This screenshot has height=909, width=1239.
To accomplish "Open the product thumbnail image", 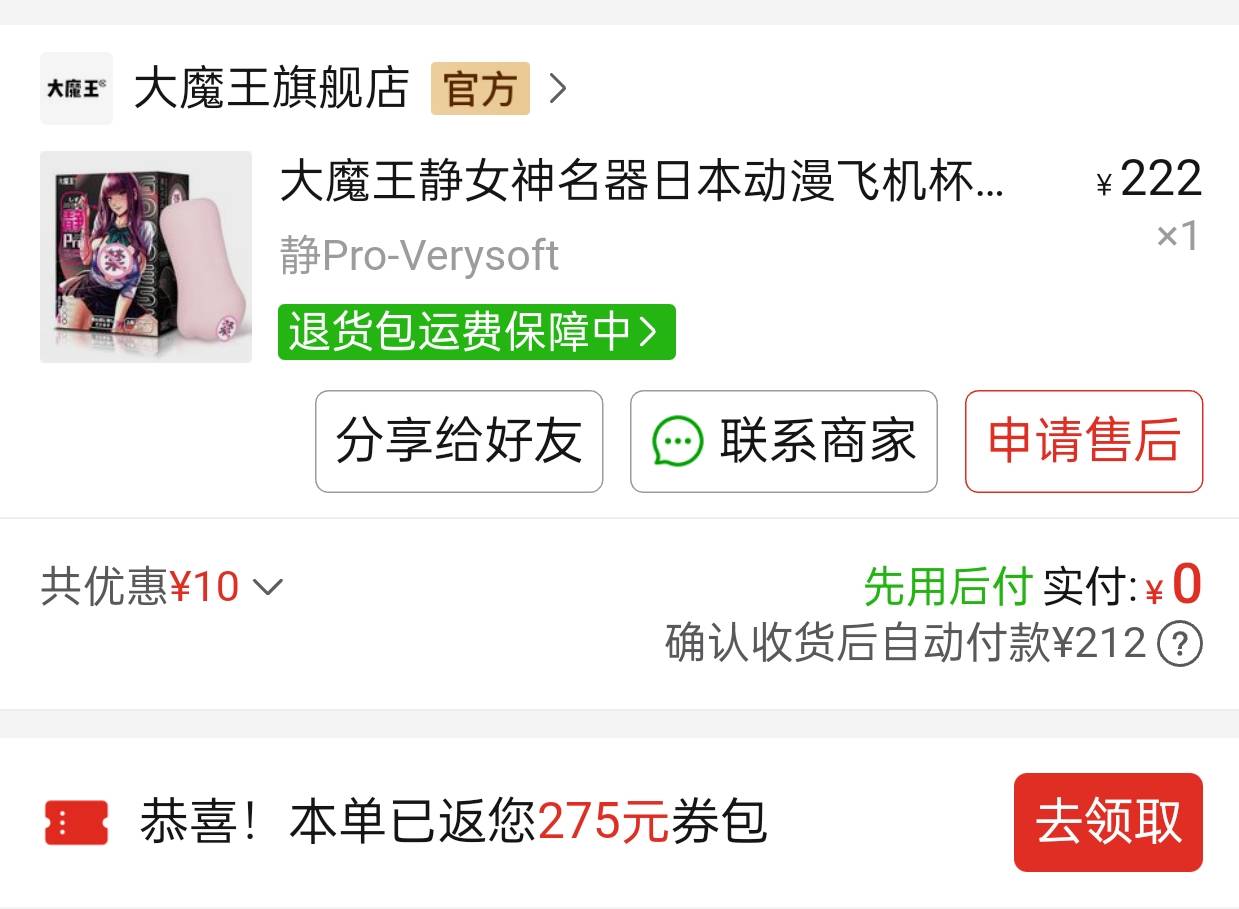I will (x=146, y=257).
